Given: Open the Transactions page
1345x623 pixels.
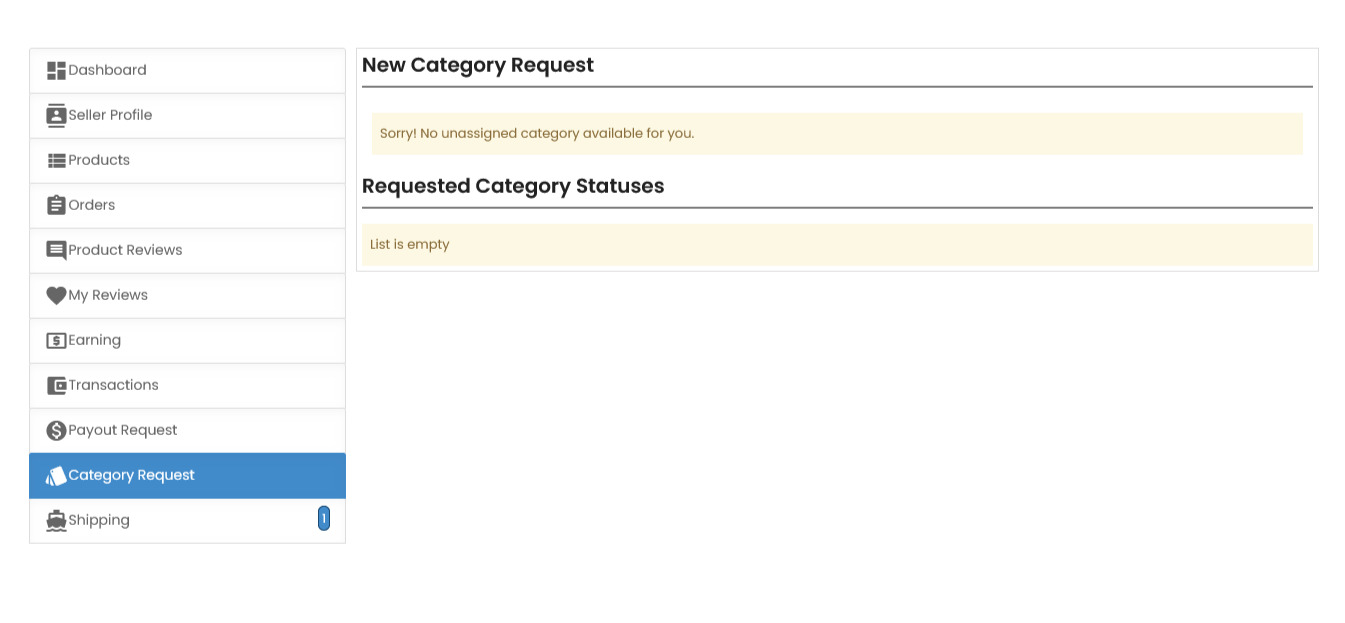Looking at the screenshot, I should pyautogui.click(x=113, y=386).
